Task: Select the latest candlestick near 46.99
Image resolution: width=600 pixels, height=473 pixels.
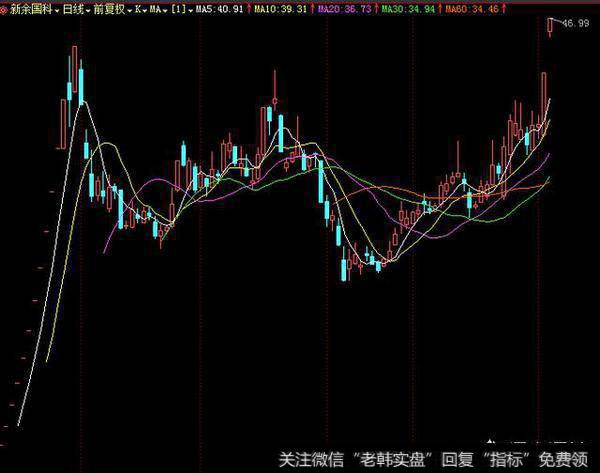Action: (550, 26)
